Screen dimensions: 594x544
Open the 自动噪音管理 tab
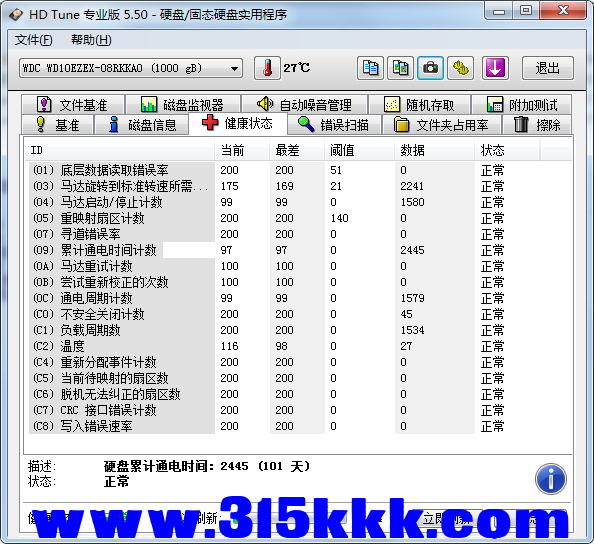304,105
